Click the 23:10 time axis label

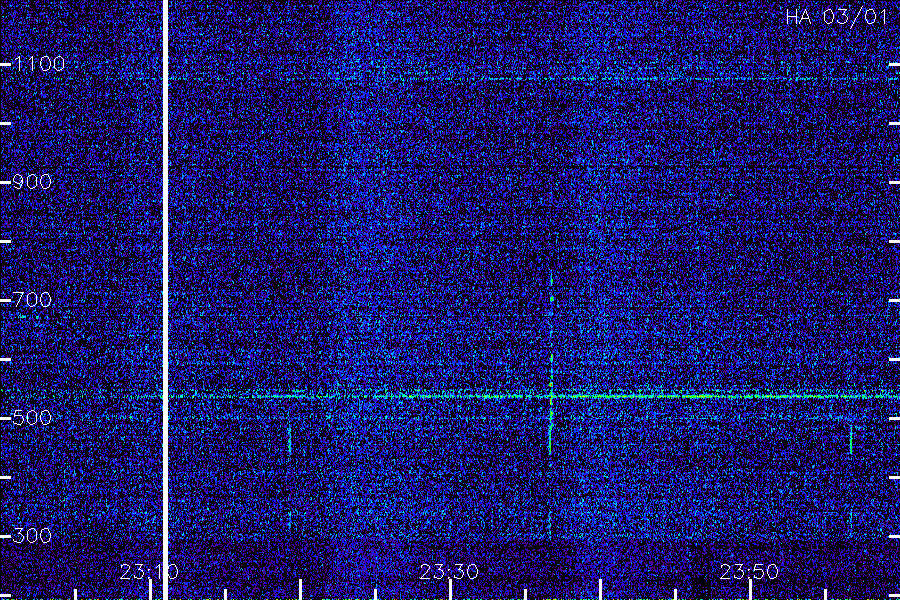click(149, 572)
